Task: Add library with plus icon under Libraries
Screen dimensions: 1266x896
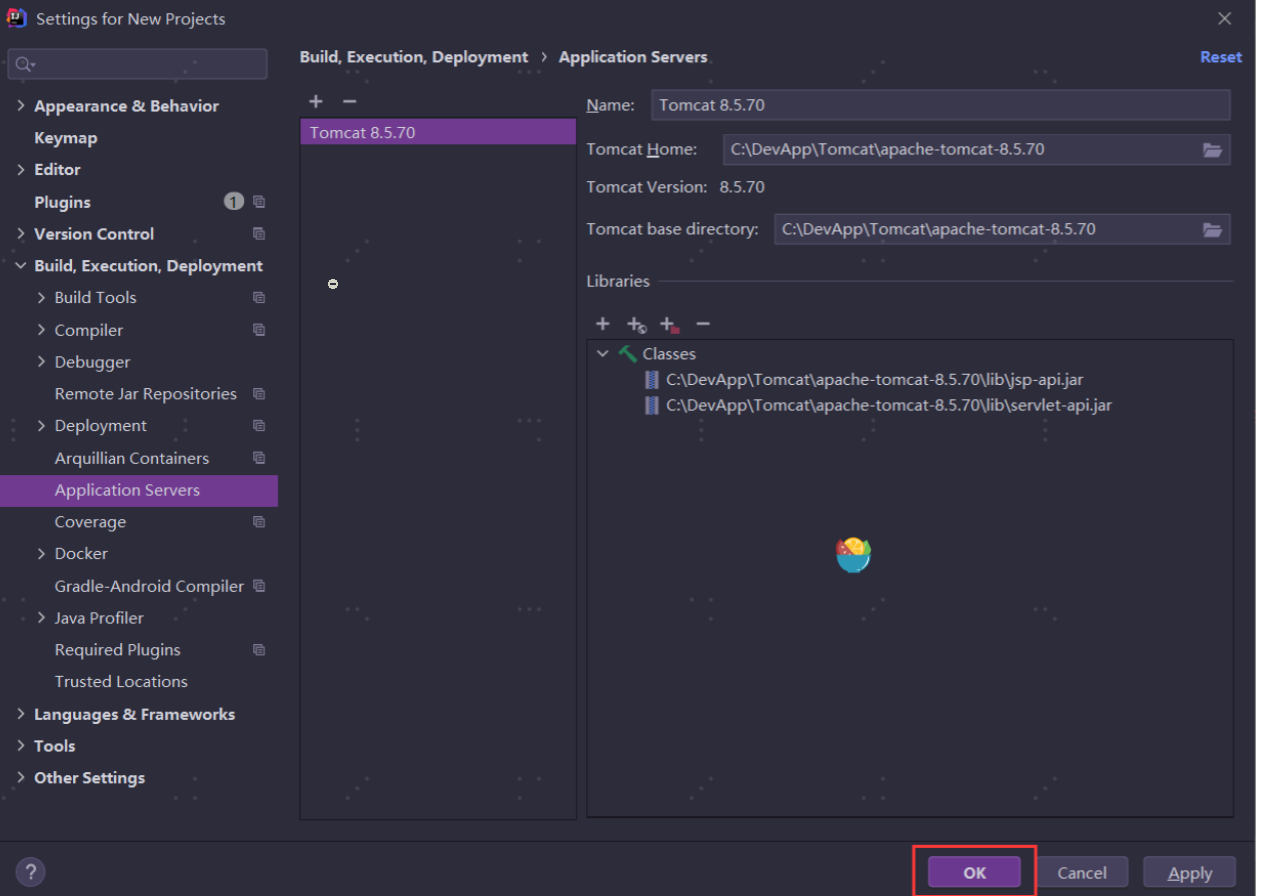Action: click(603, 324)
